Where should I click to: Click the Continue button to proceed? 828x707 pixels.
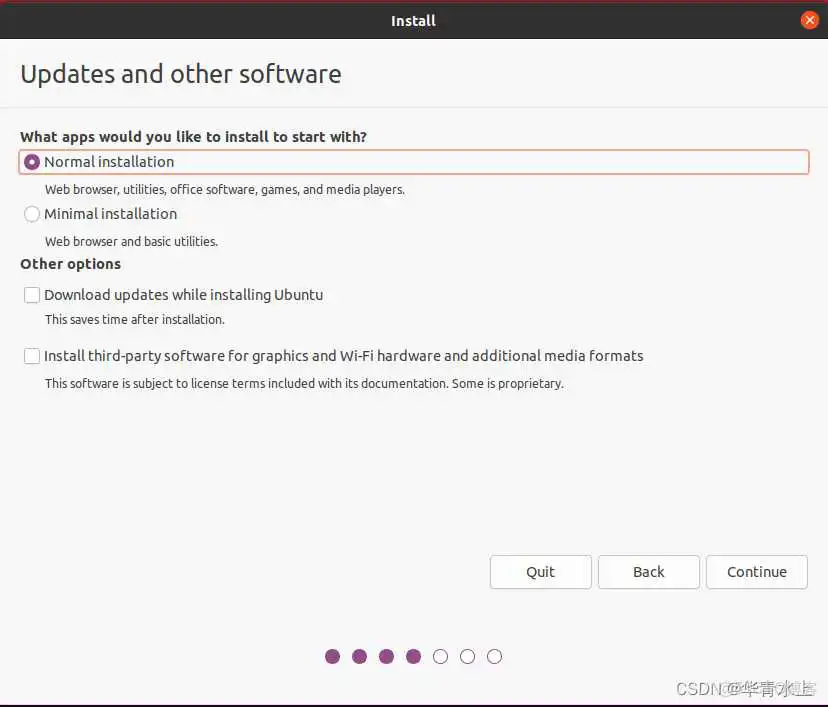[x=756, y=571]
